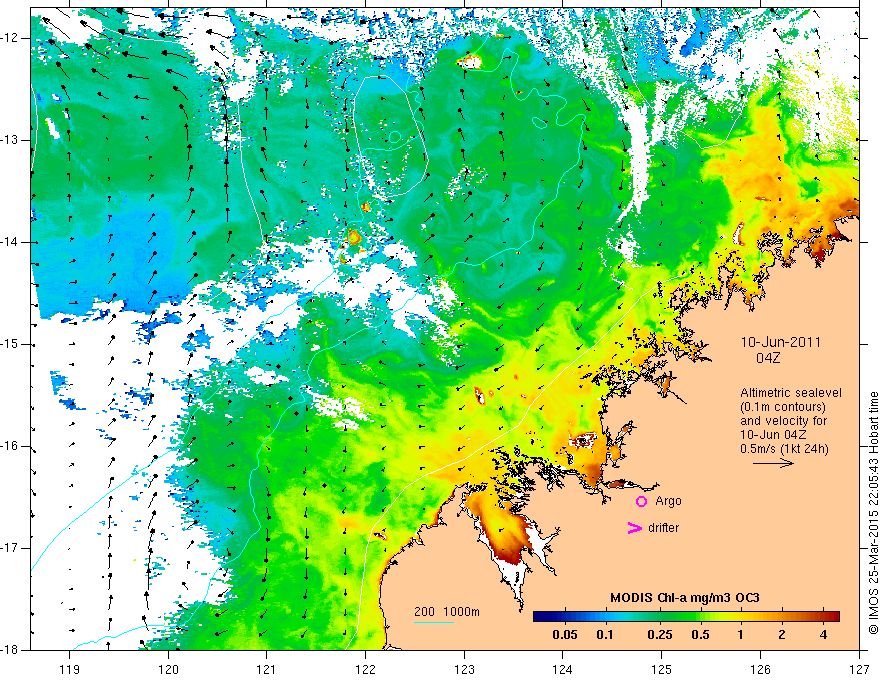The image size is (880, 680).
Task: Click the '4' color scale value
Action: pyautogui.click(x=823, y=635)
